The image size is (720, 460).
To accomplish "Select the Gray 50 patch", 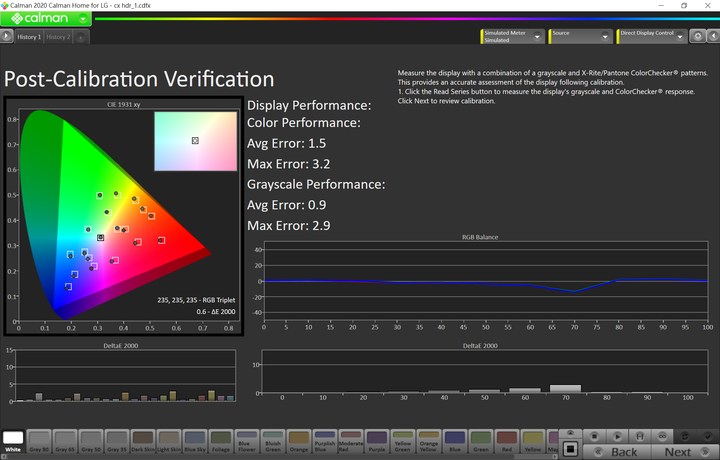I will click(91, 442).
